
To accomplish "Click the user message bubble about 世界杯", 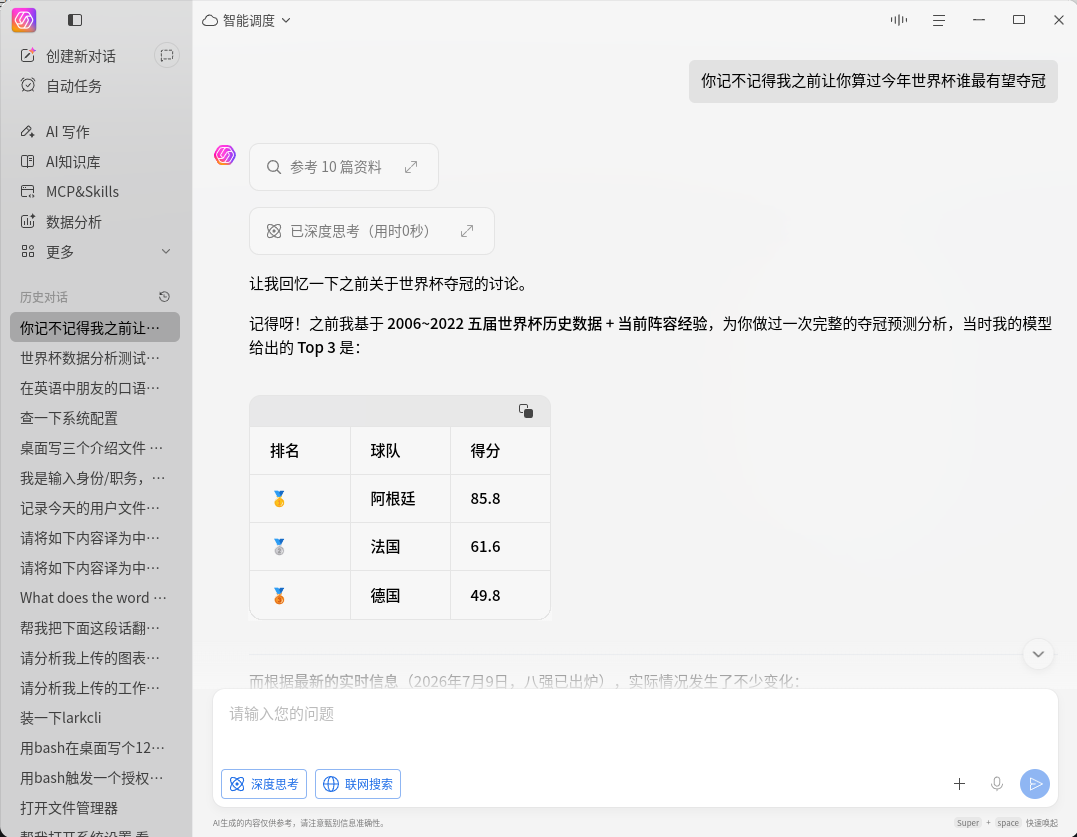I will click(873, 81).
